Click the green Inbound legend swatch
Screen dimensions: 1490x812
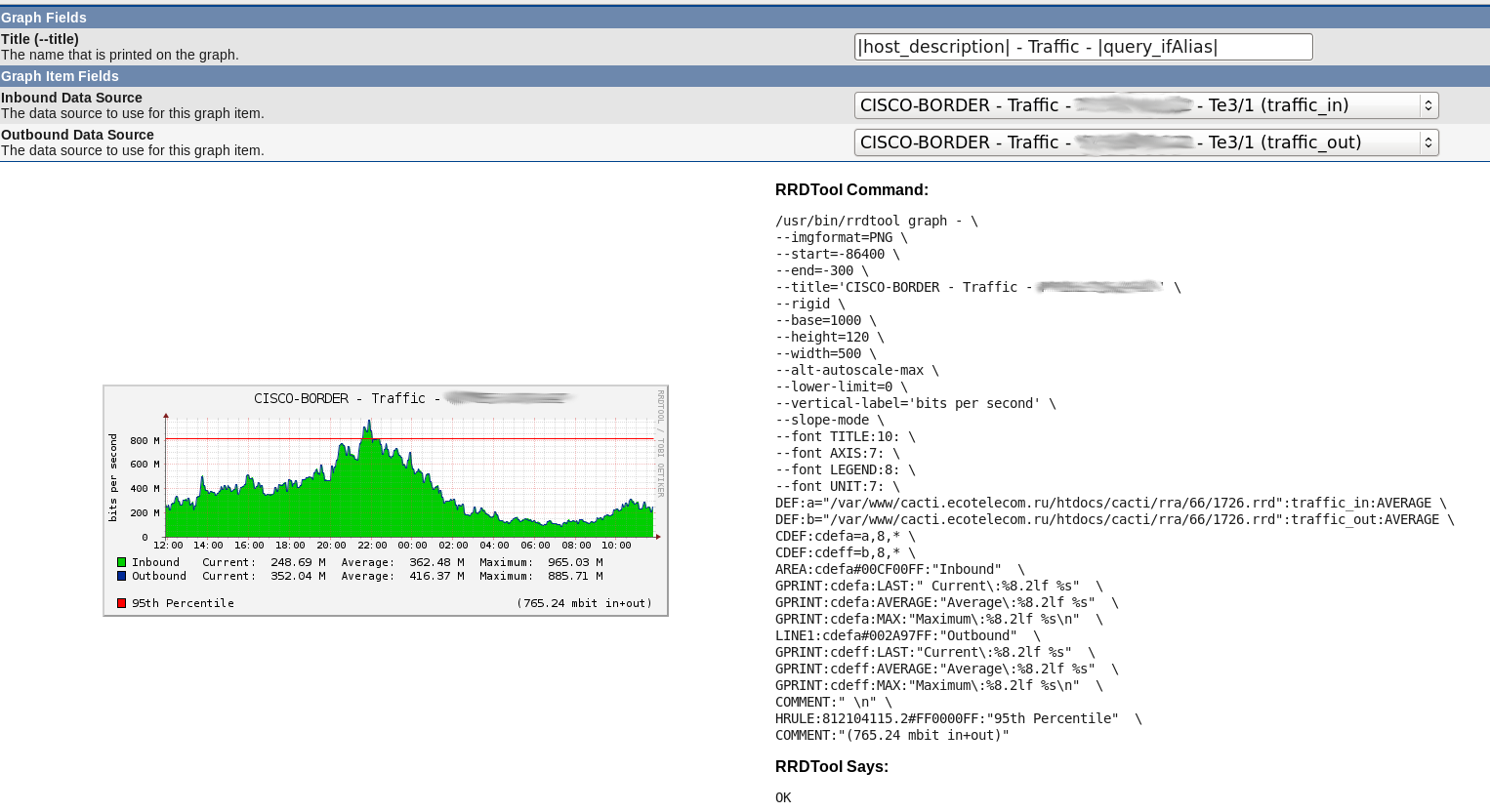point(122,562)
